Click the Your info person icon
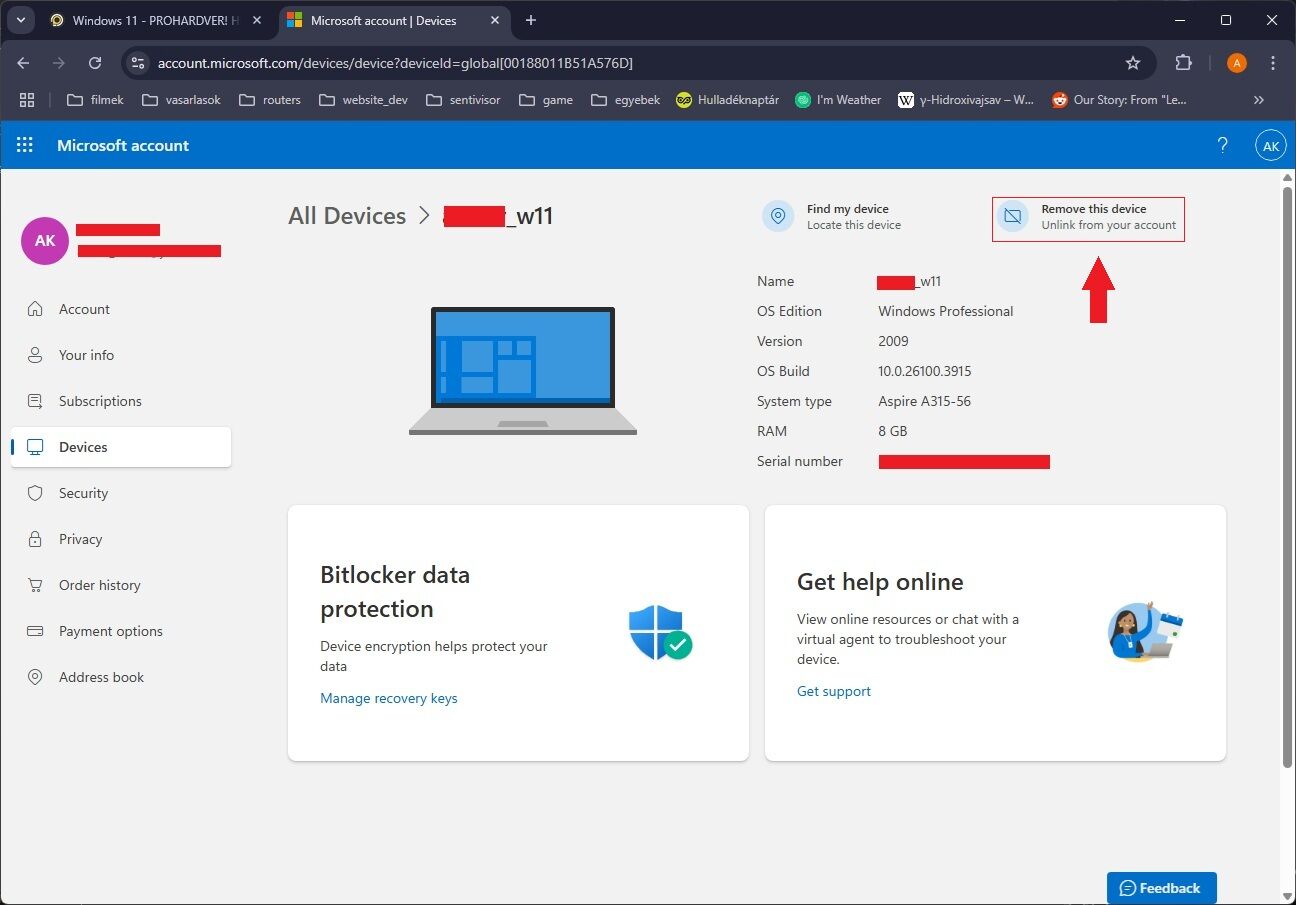The height and width of the screenshot is (905, 1296). pyautogui.click(x=35, y=355)
